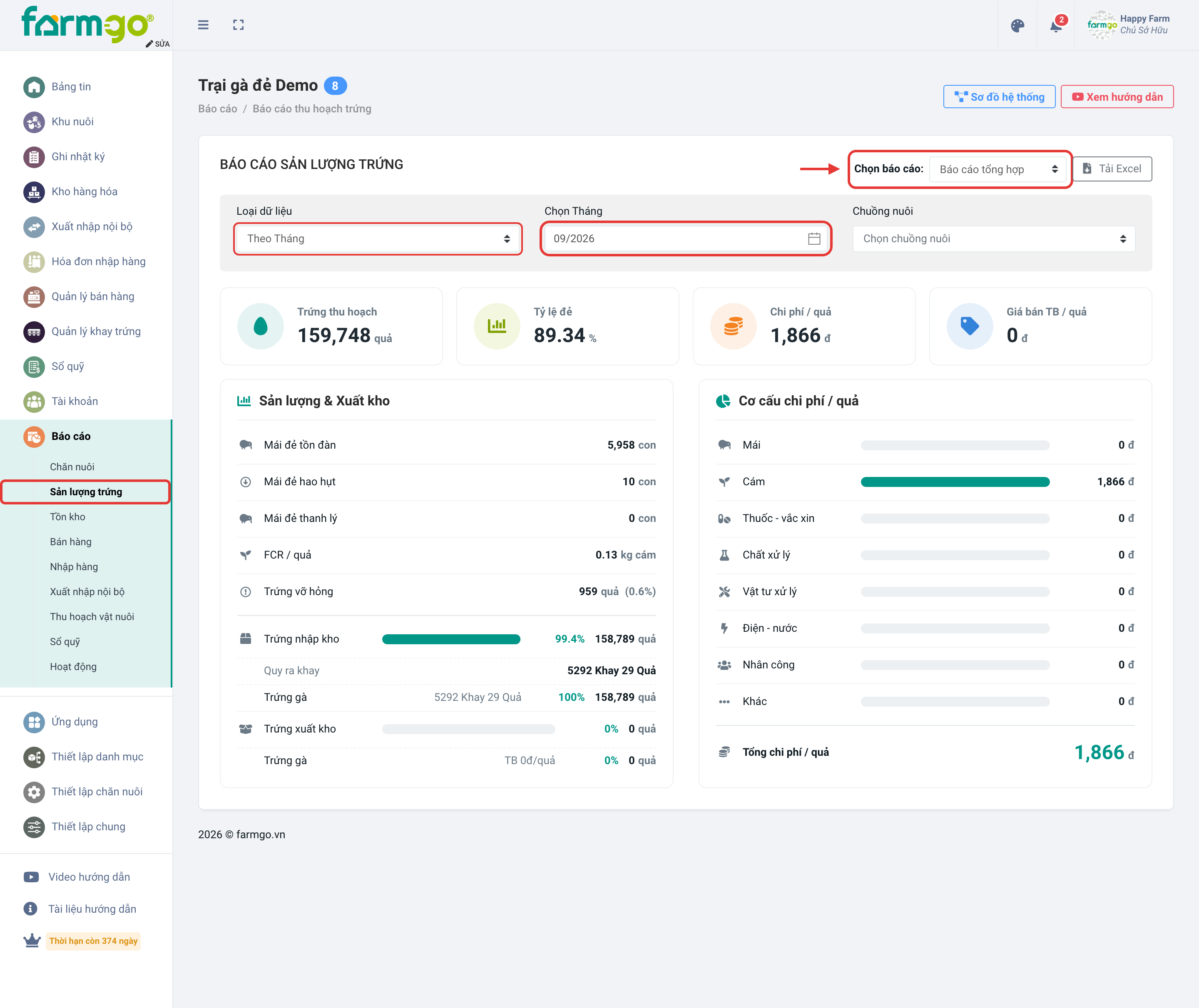Open the notifications bell icon
1199x1008 pixels.
click(x=1056, y=26)
